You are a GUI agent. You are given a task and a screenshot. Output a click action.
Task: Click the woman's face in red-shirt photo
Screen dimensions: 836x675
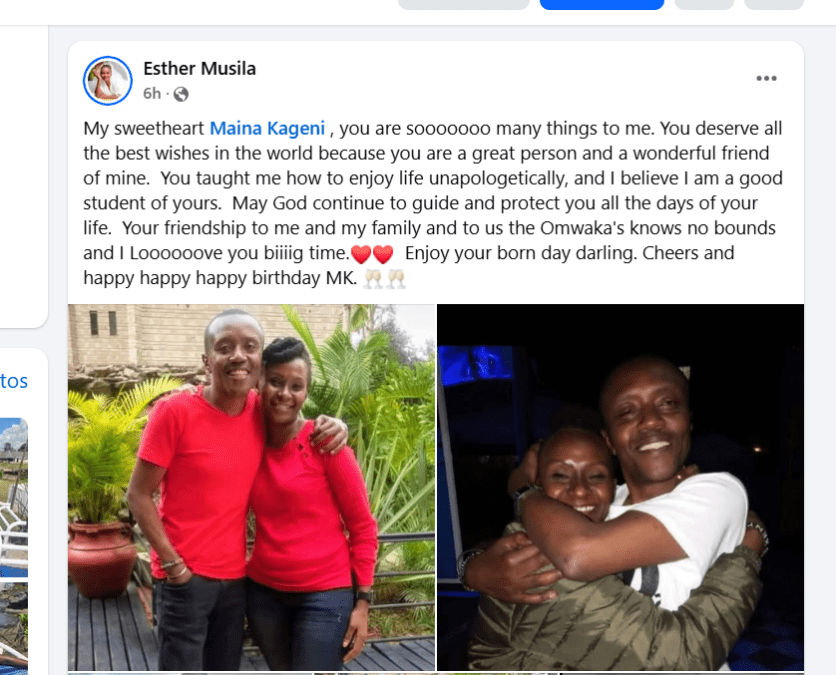[x=285, y=391]
